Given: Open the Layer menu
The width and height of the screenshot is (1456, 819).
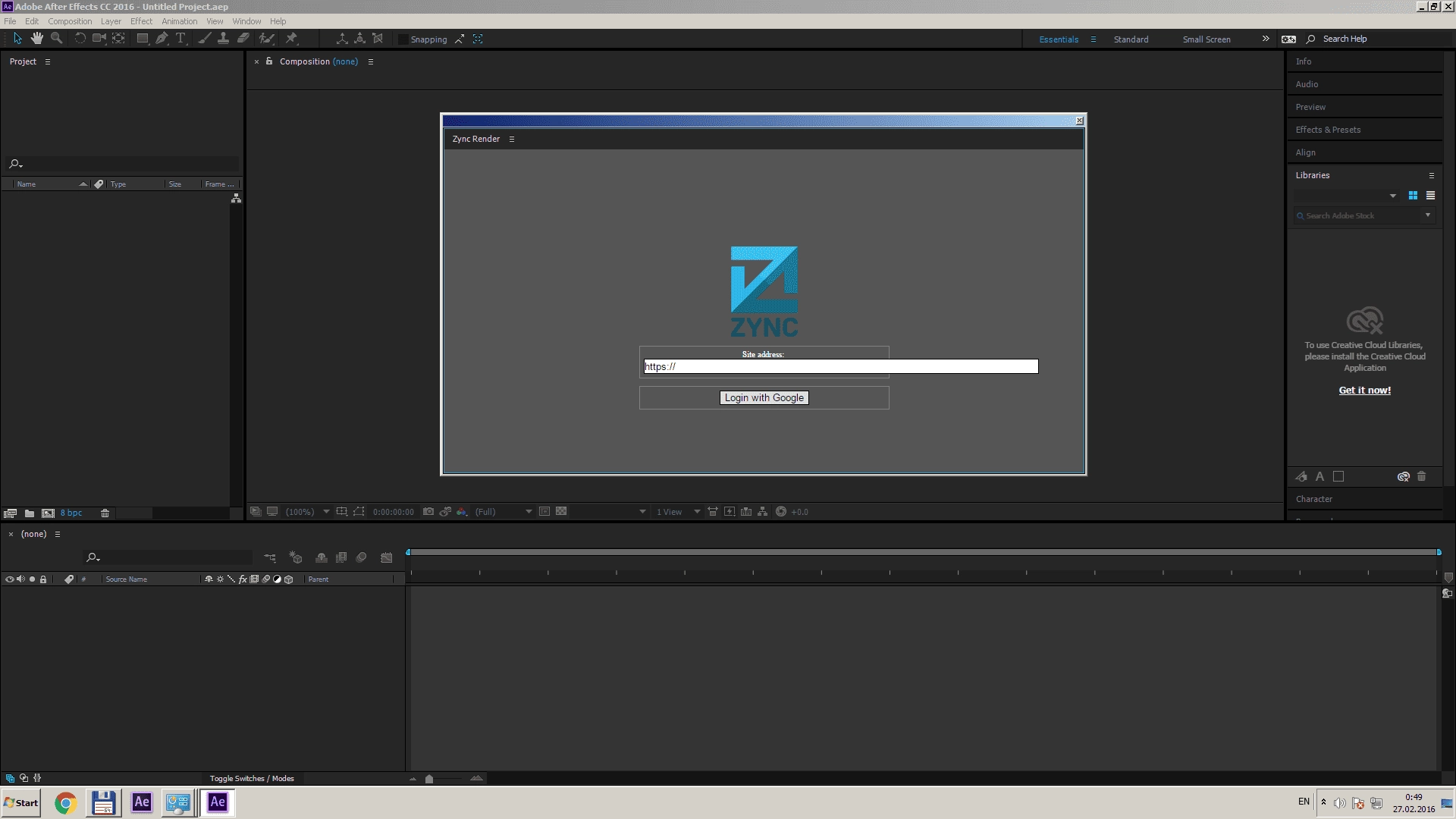Looking at the screenshot, I should [x=111, y=21].
